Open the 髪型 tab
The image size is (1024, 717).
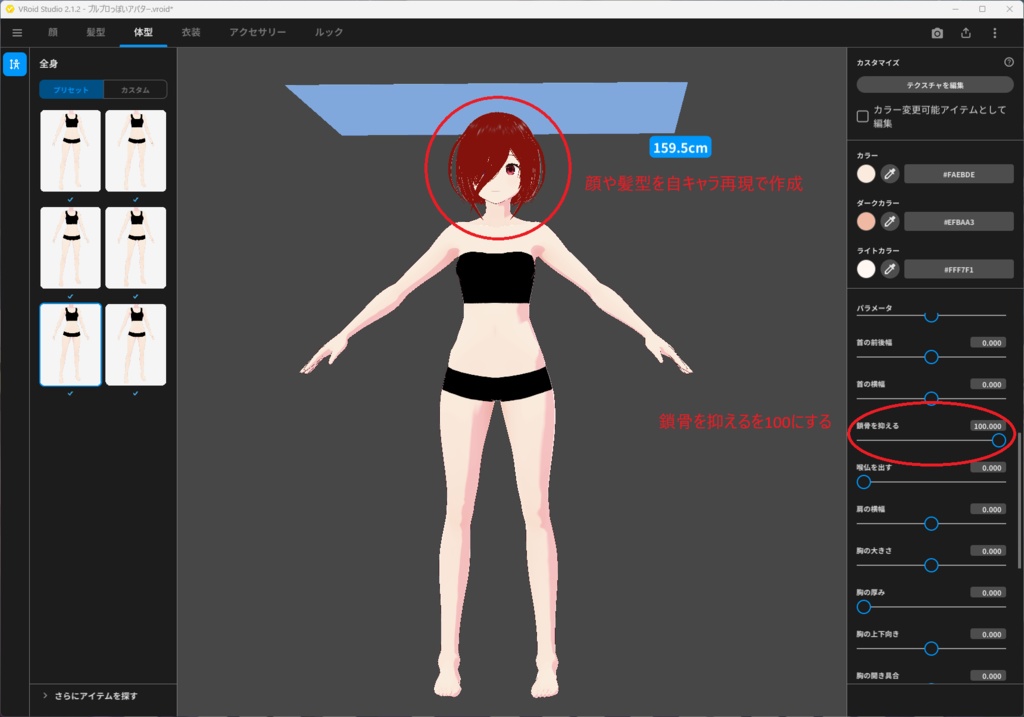click(96, 33)
